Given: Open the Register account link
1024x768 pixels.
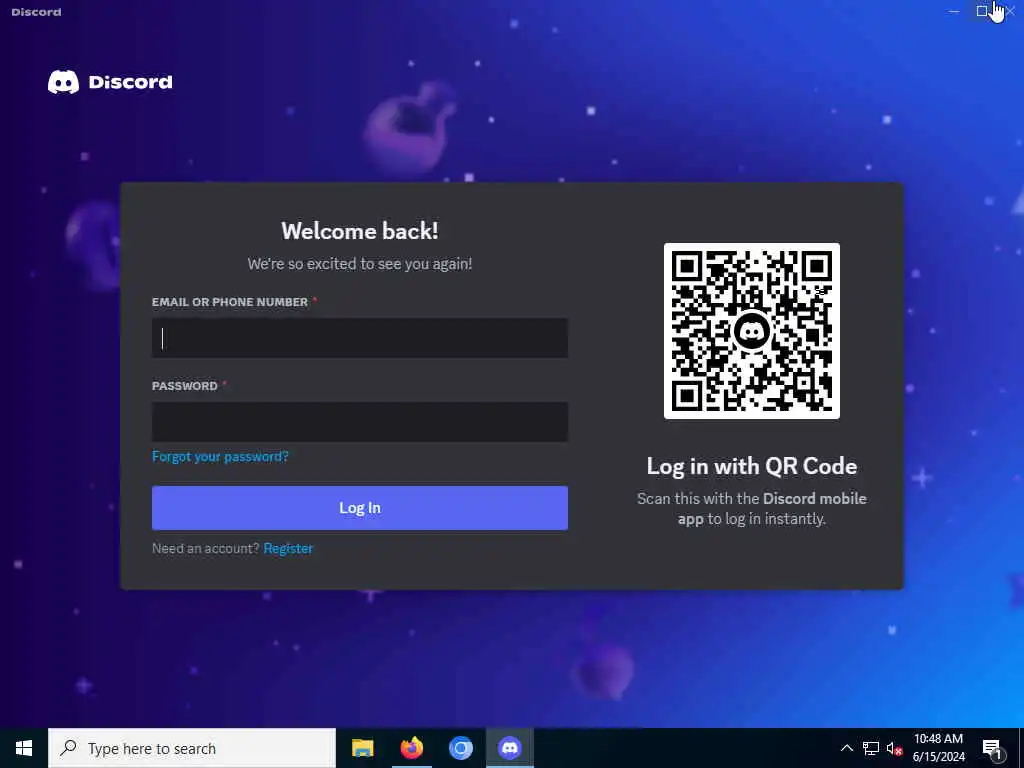Looking at the screenshot, I should (x=288, y=549).
